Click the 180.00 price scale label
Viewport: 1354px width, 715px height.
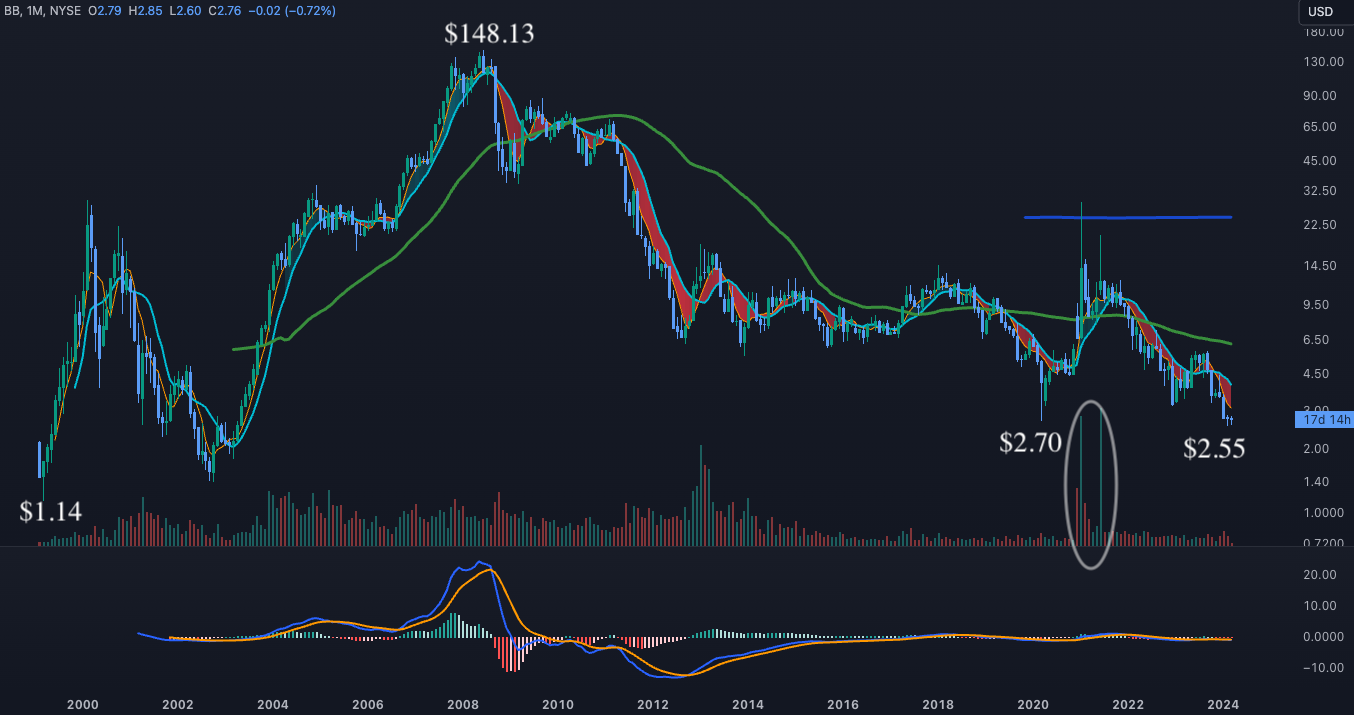1321,32
